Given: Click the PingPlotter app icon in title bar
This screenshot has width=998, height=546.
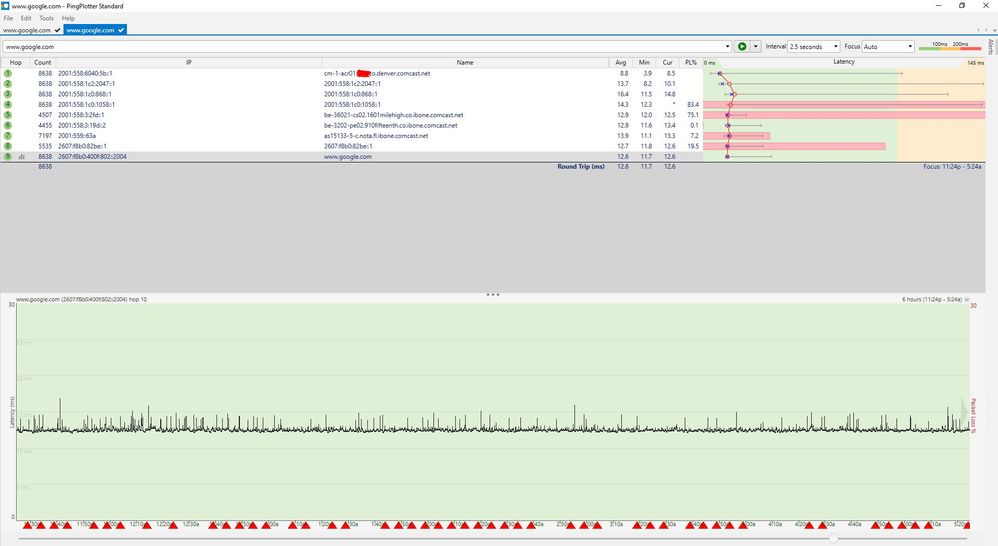Looking at the screenshot, I should click(x=6, y=6).
